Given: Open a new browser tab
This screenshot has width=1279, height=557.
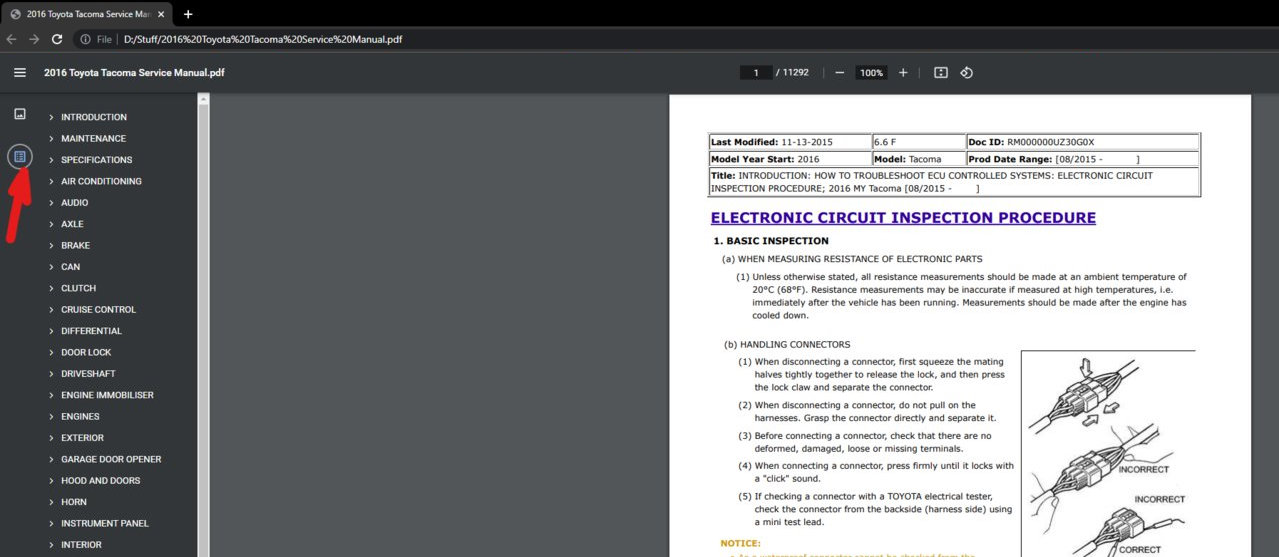Looking at the screenshot, I should (x=188, y=14).
